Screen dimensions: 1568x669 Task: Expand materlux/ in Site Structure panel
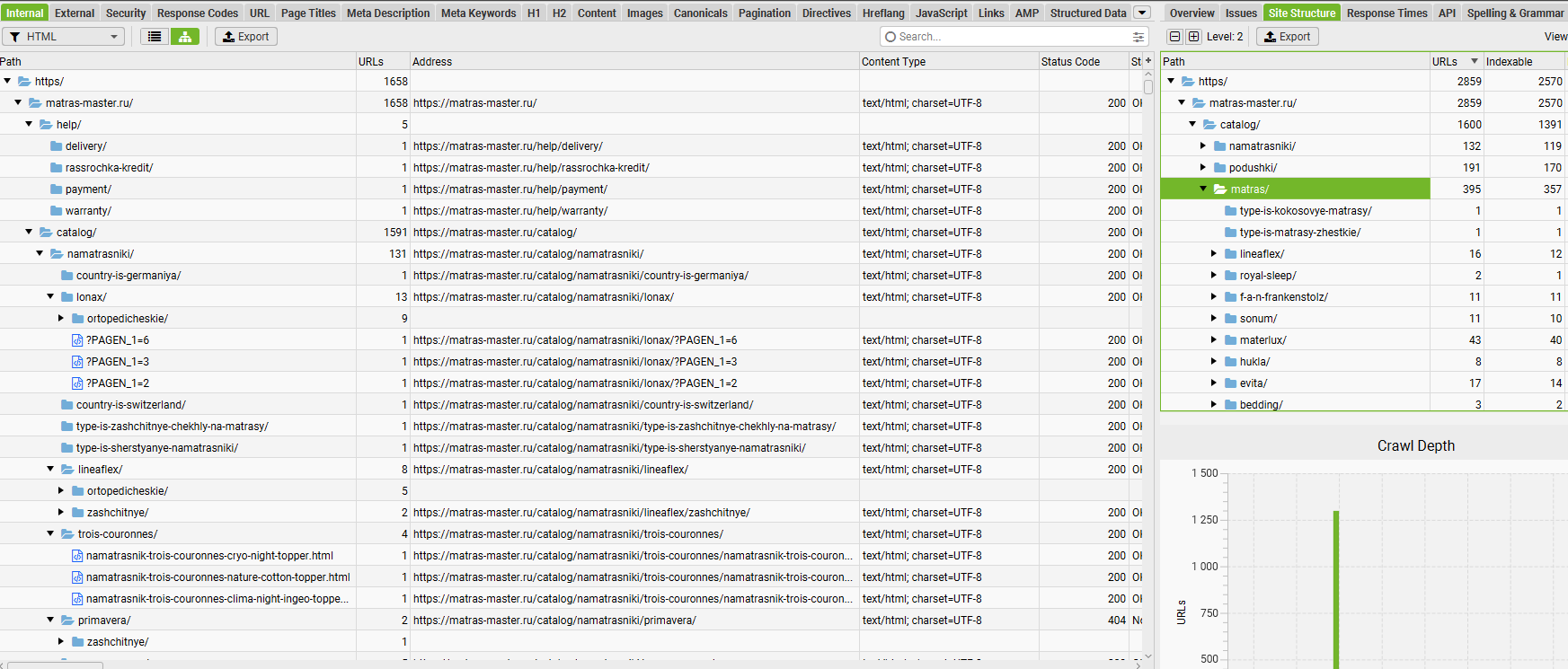(1214, 339)
